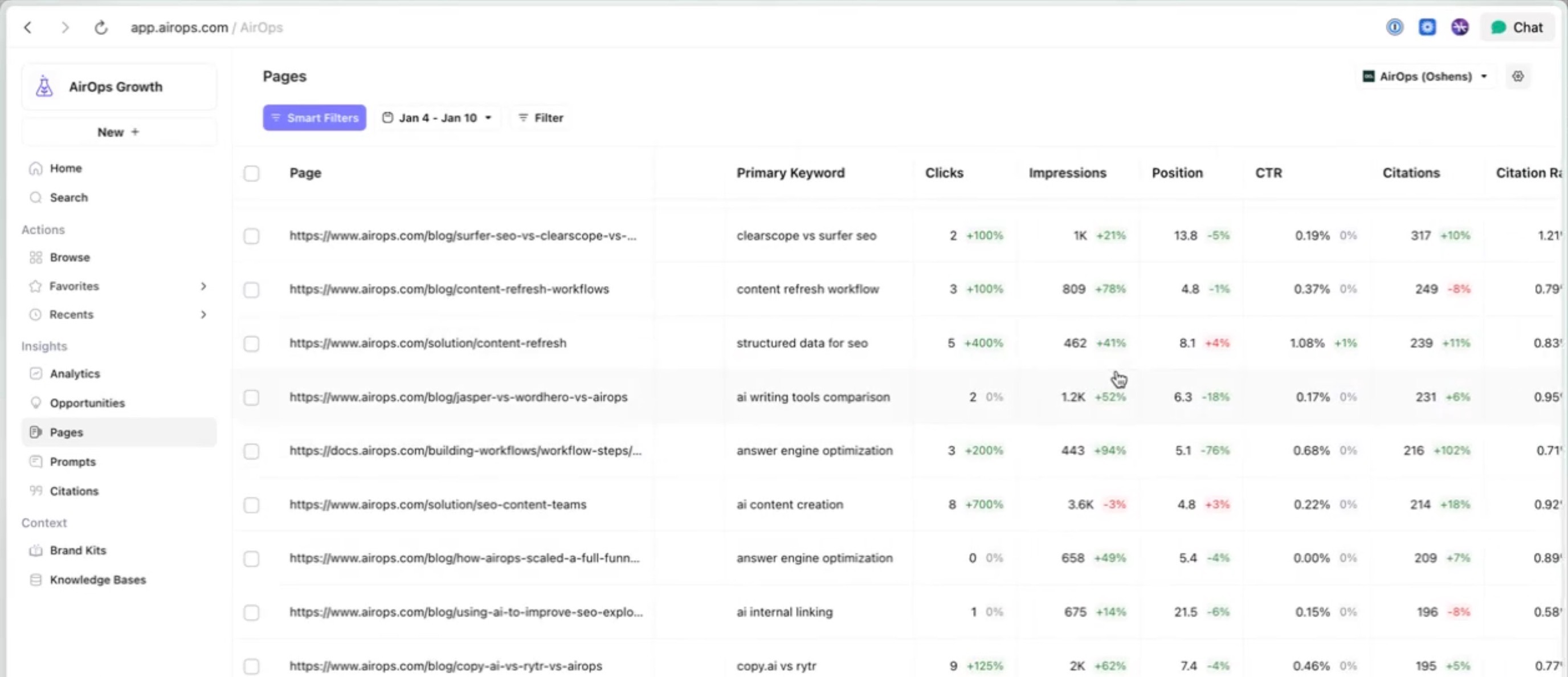Reload the page with refresh icon
1568x677 pixels.
pyautogui.click(x=101, y=27)
